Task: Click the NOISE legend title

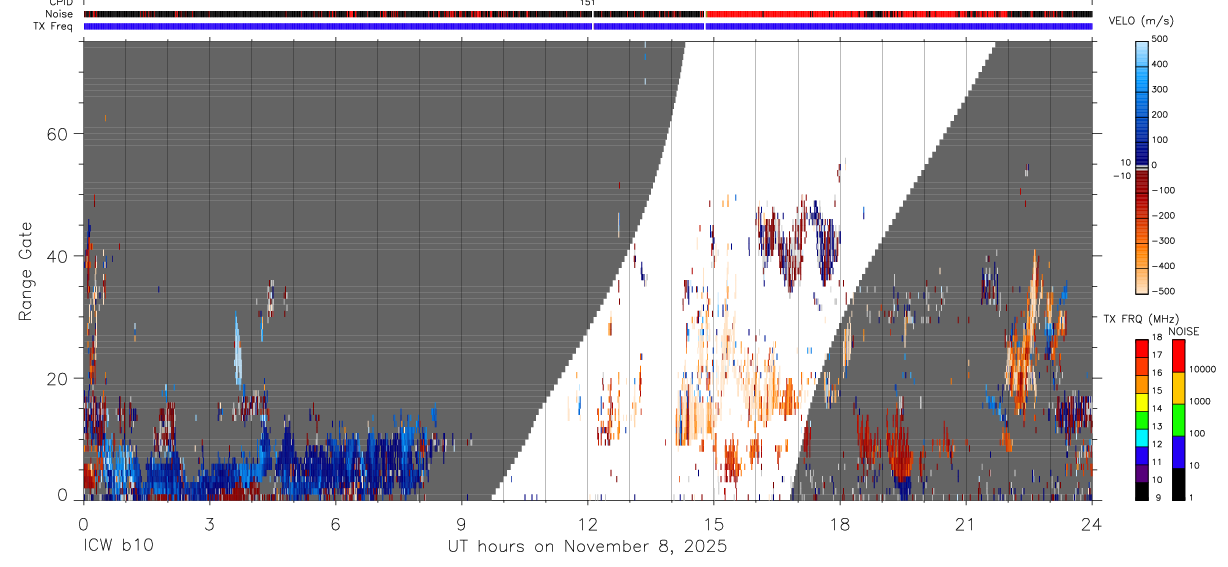Action: [1184, 331]
